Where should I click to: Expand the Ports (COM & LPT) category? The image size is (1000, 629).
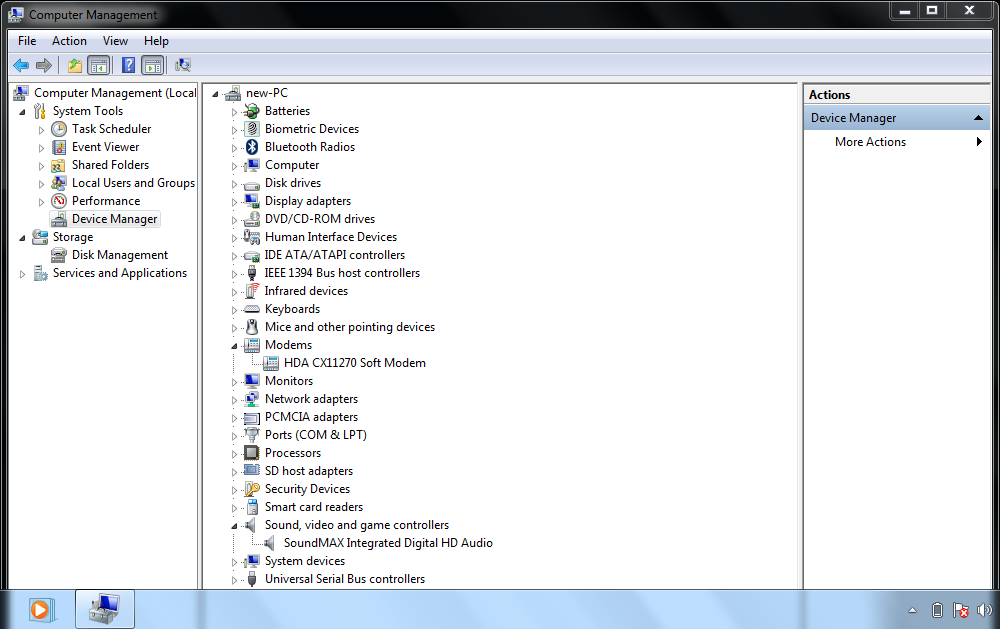pyautogui.click(x=234, y=436)
